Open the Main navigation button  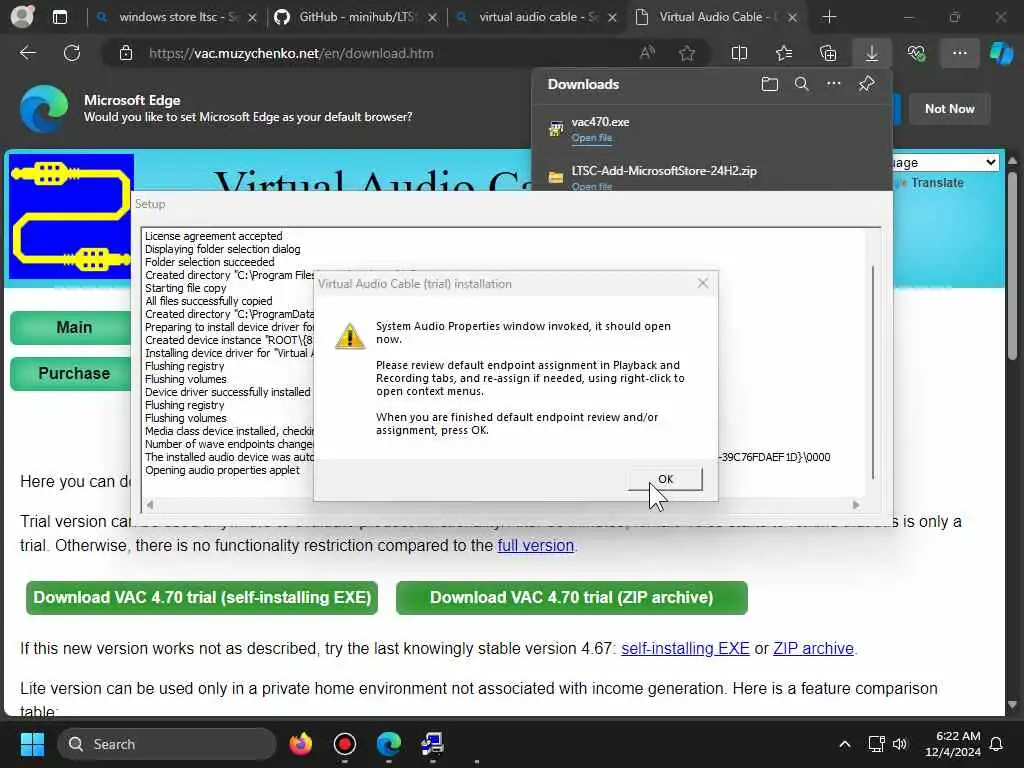[73, 327]
